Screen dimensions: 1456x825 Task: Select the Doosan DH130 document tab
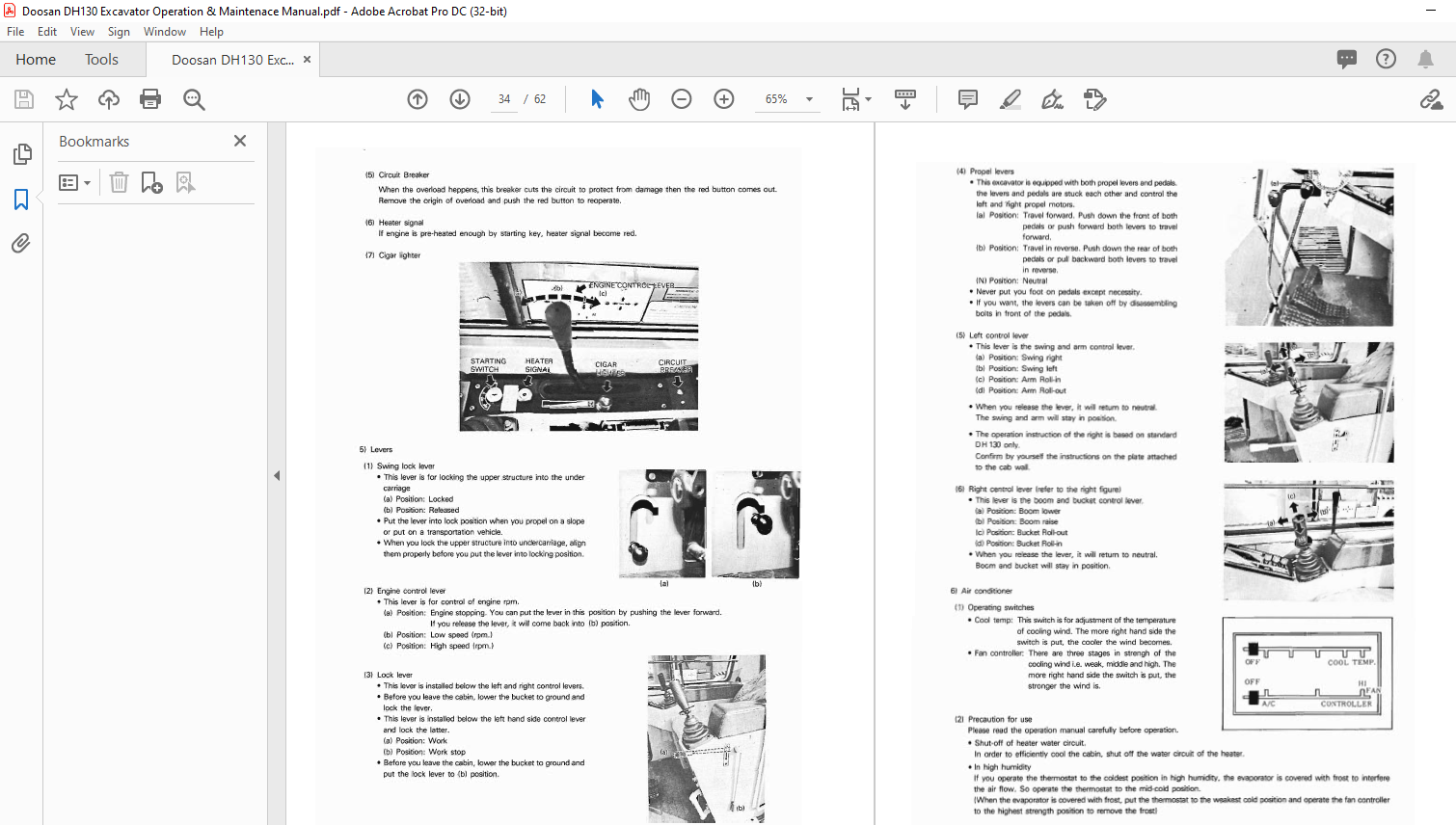click(x=232, y=60)
